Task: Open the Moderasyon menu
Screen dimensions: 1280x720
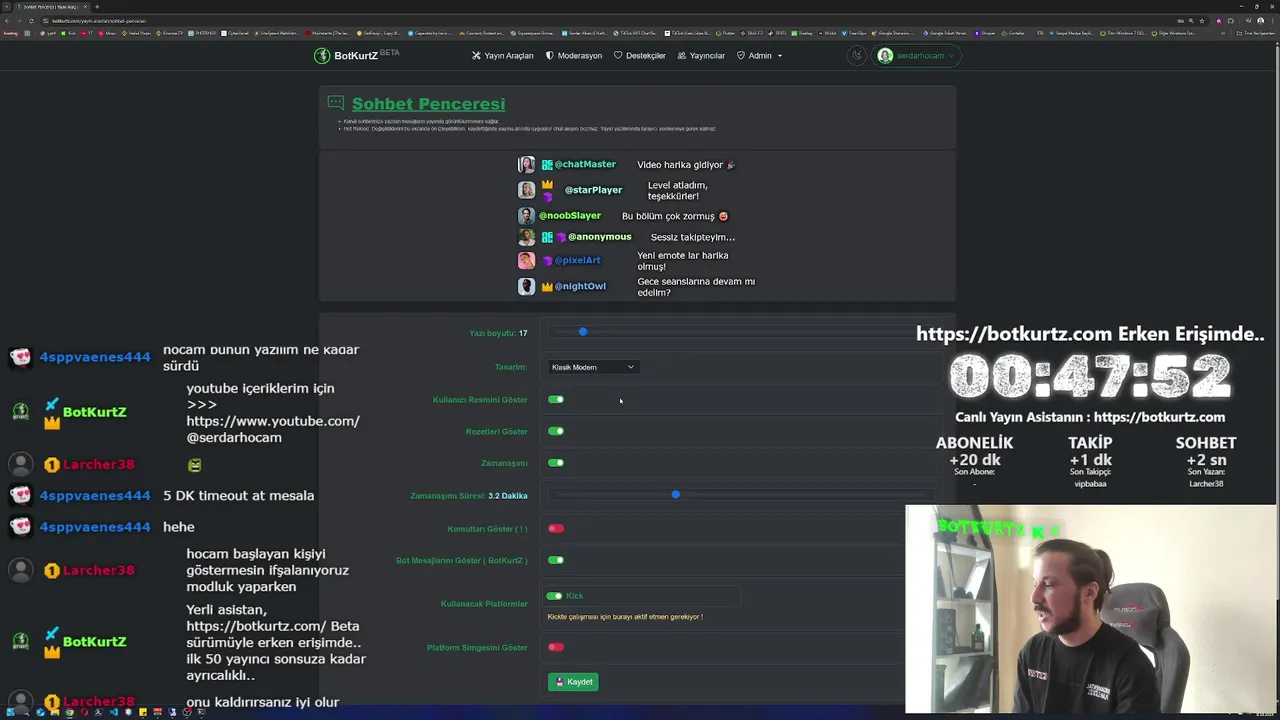Action: click(x=574, y=56)
